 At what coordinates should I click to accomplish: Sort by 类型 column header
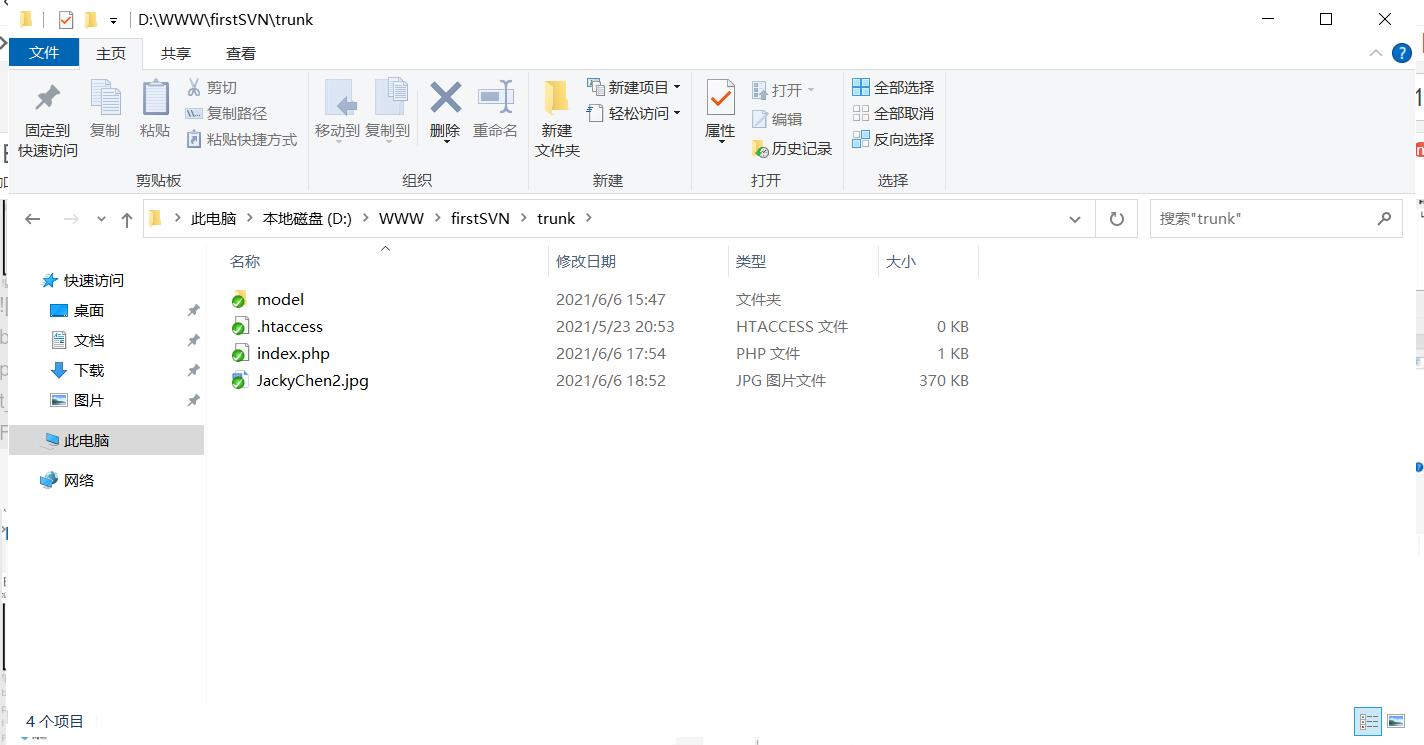[751, 261]
